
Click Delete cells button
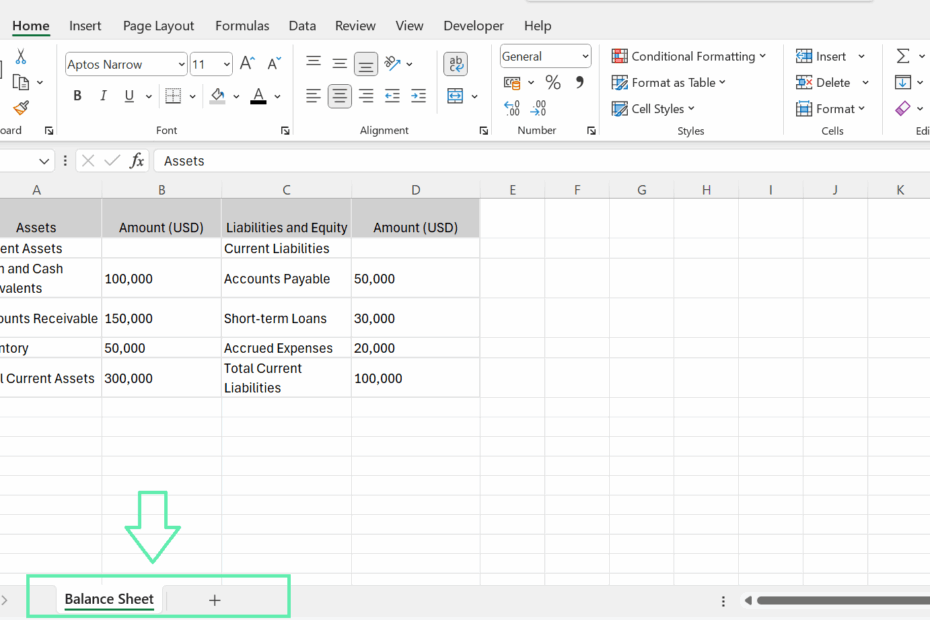[x=823, y=82]
